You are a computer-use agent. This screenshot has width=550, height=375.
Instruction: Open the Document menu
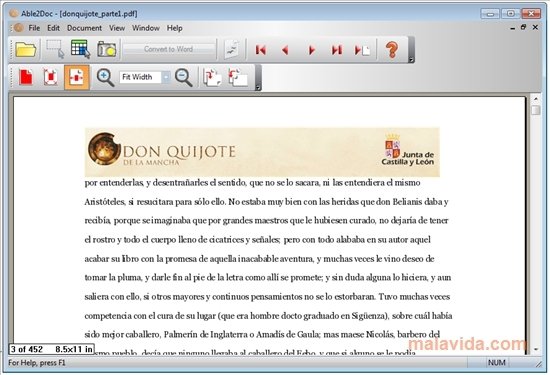tap(84, 28)
